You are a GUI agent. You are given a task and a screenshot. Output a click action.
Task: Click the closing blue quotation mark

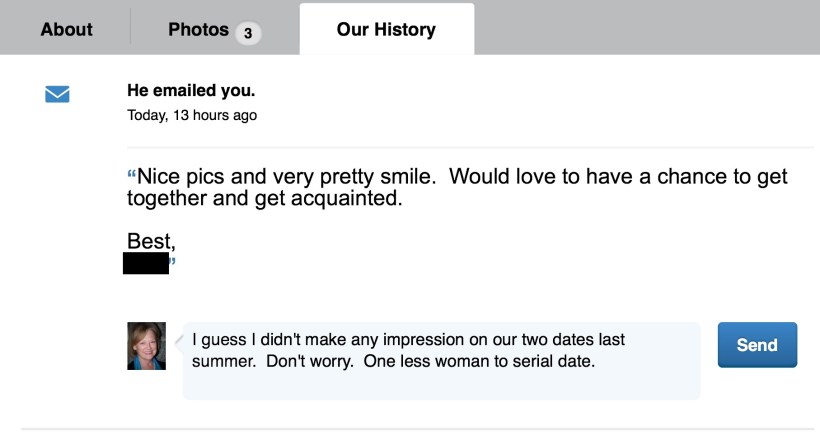(x=173, y=263)
